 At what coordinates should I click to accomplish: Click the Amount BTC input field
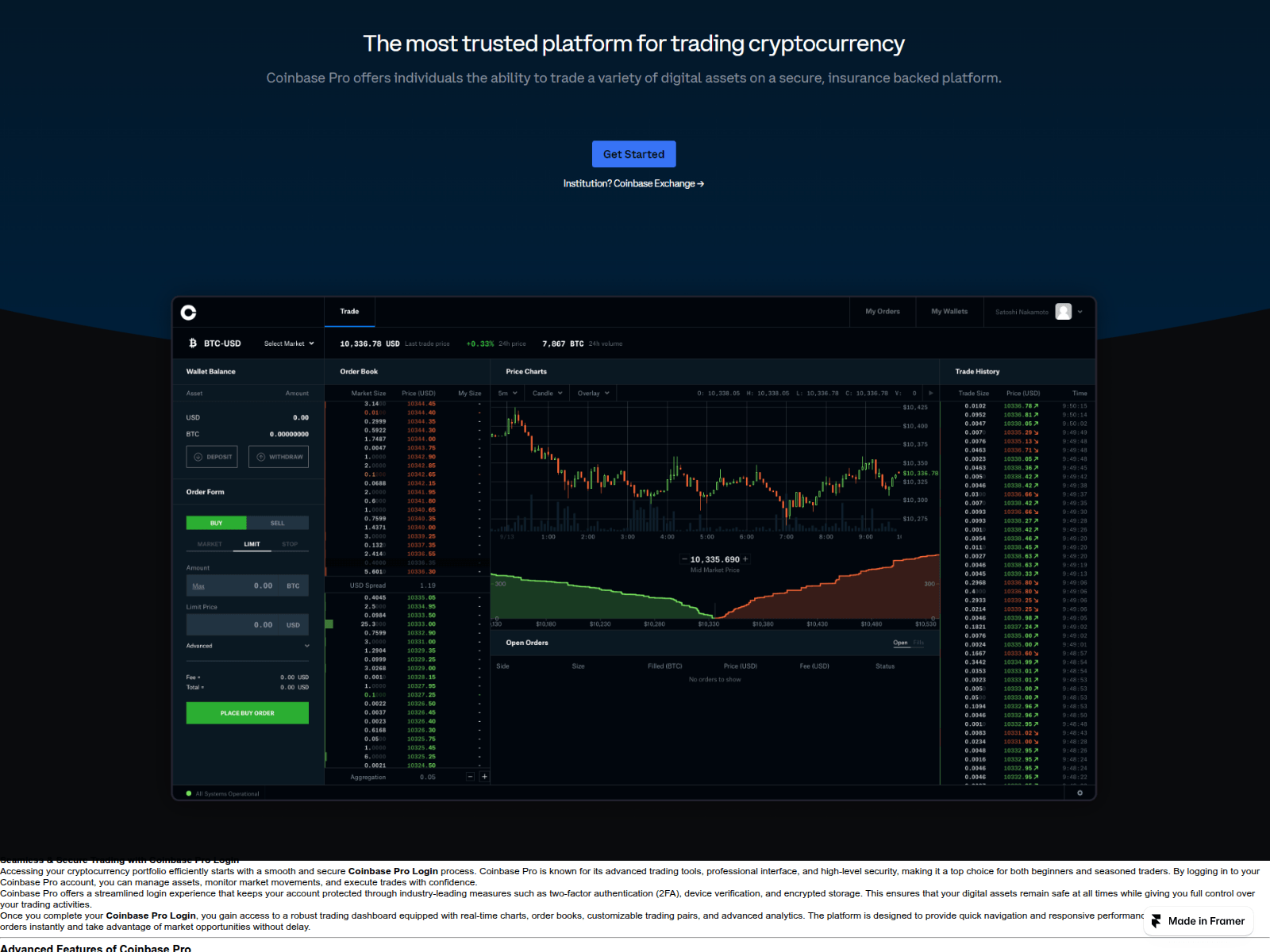(x=247, y=585)
